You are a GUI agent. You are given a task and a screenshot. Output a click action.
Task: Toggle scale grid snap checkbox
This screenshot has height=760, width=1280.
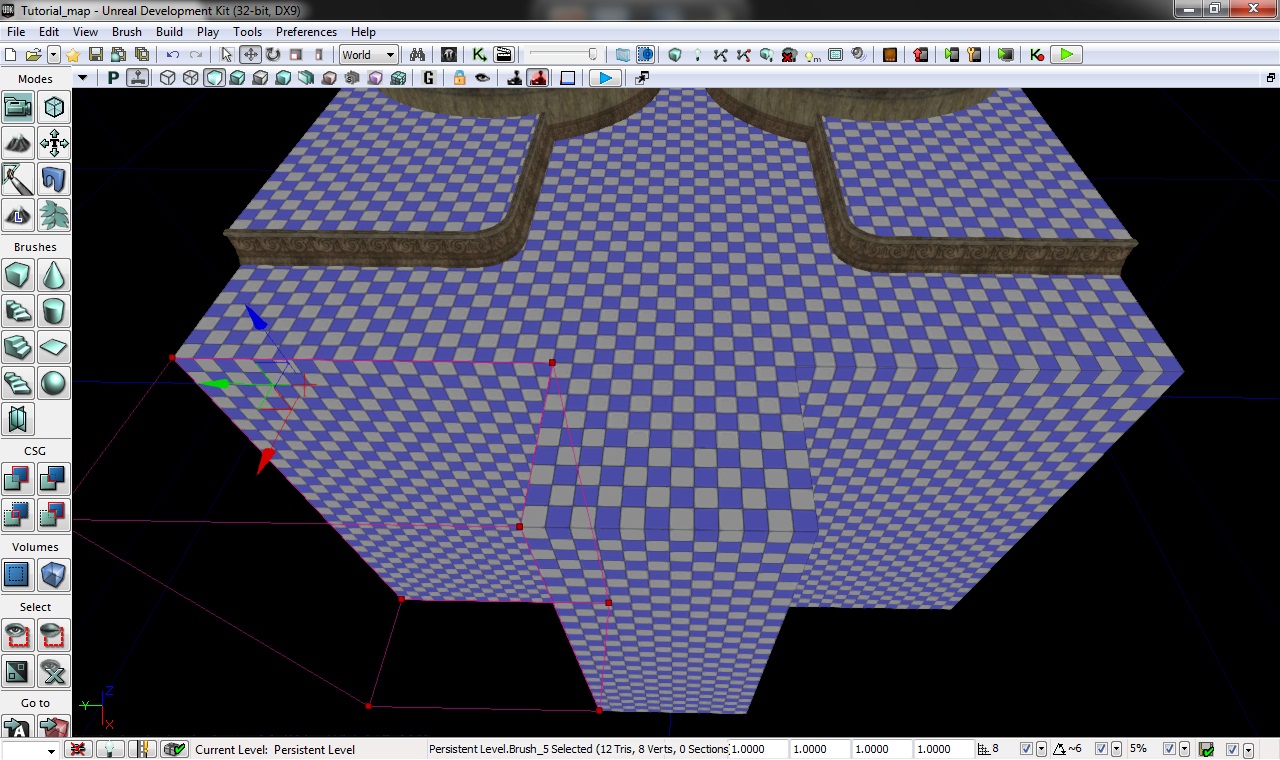(x=1169, y=749)
